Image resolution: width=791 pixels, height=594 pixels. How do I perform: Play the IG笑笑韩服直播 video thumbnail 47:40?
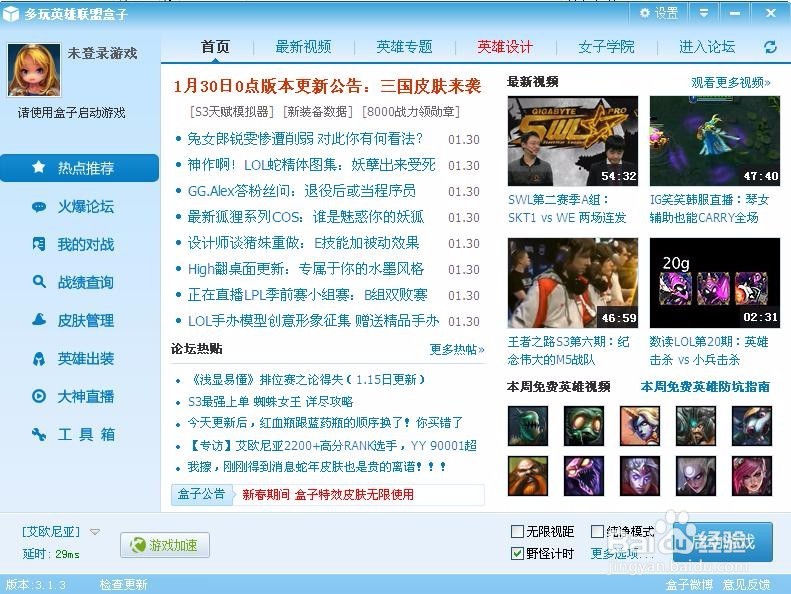pos(714,141)
